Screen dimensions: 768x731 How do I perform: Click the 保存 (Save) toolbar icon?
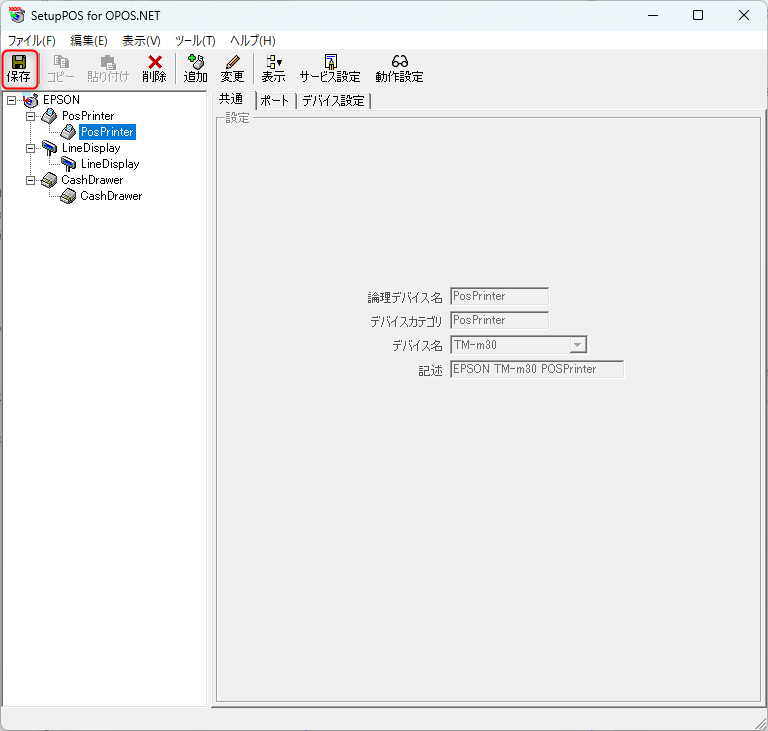click(x=19, y=68)
